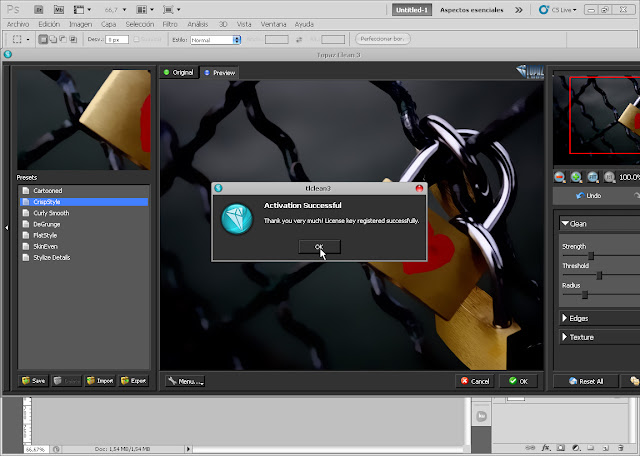Switch to the Preview view toggle
This screenshot has height=456, width=640.
pyautogui.click(x=220, y=73)
